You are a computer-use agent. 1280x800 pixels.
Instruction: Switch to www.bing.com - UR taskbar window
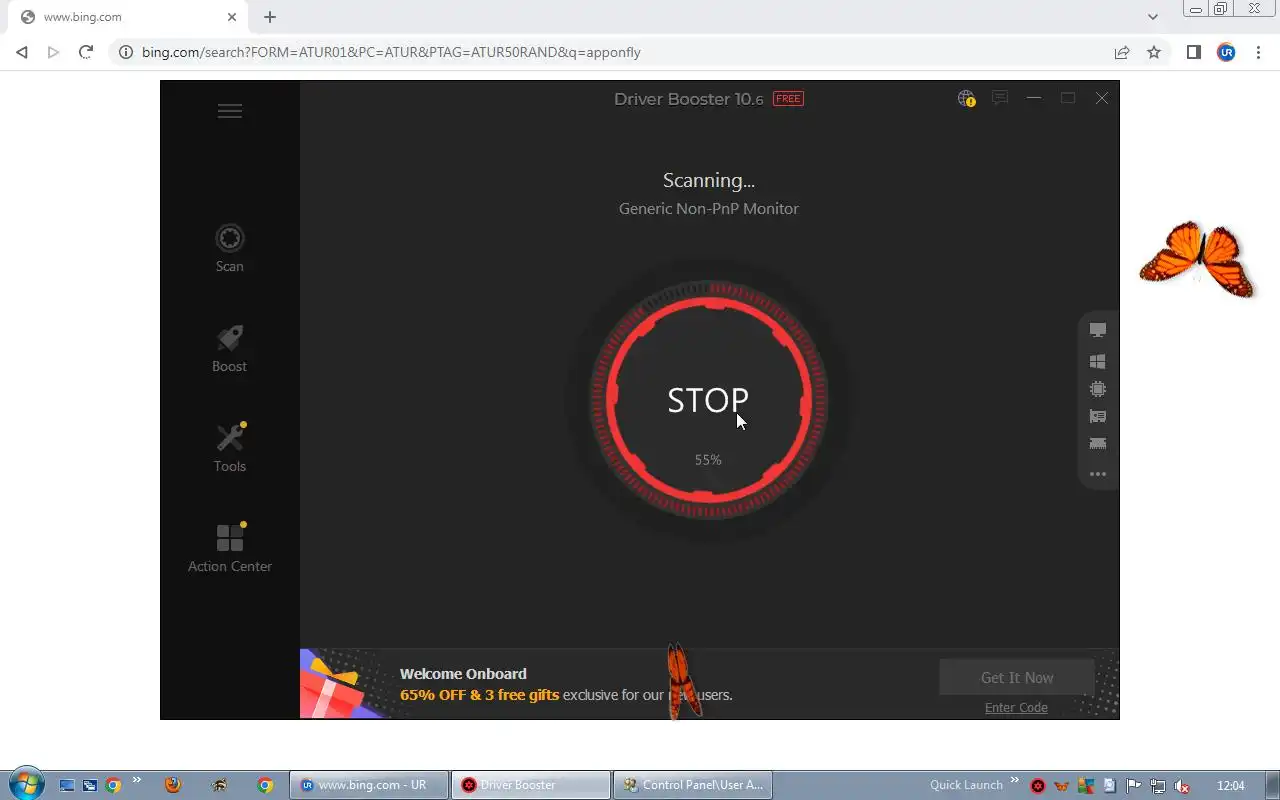click(368, 785)
